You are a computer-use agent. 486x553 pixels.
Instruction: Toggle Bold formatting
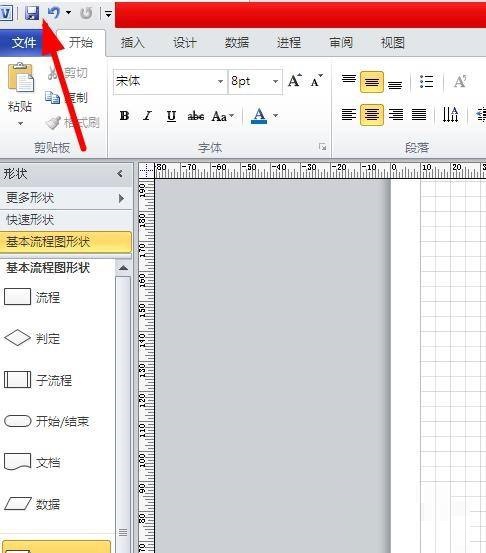pos(124,115)
